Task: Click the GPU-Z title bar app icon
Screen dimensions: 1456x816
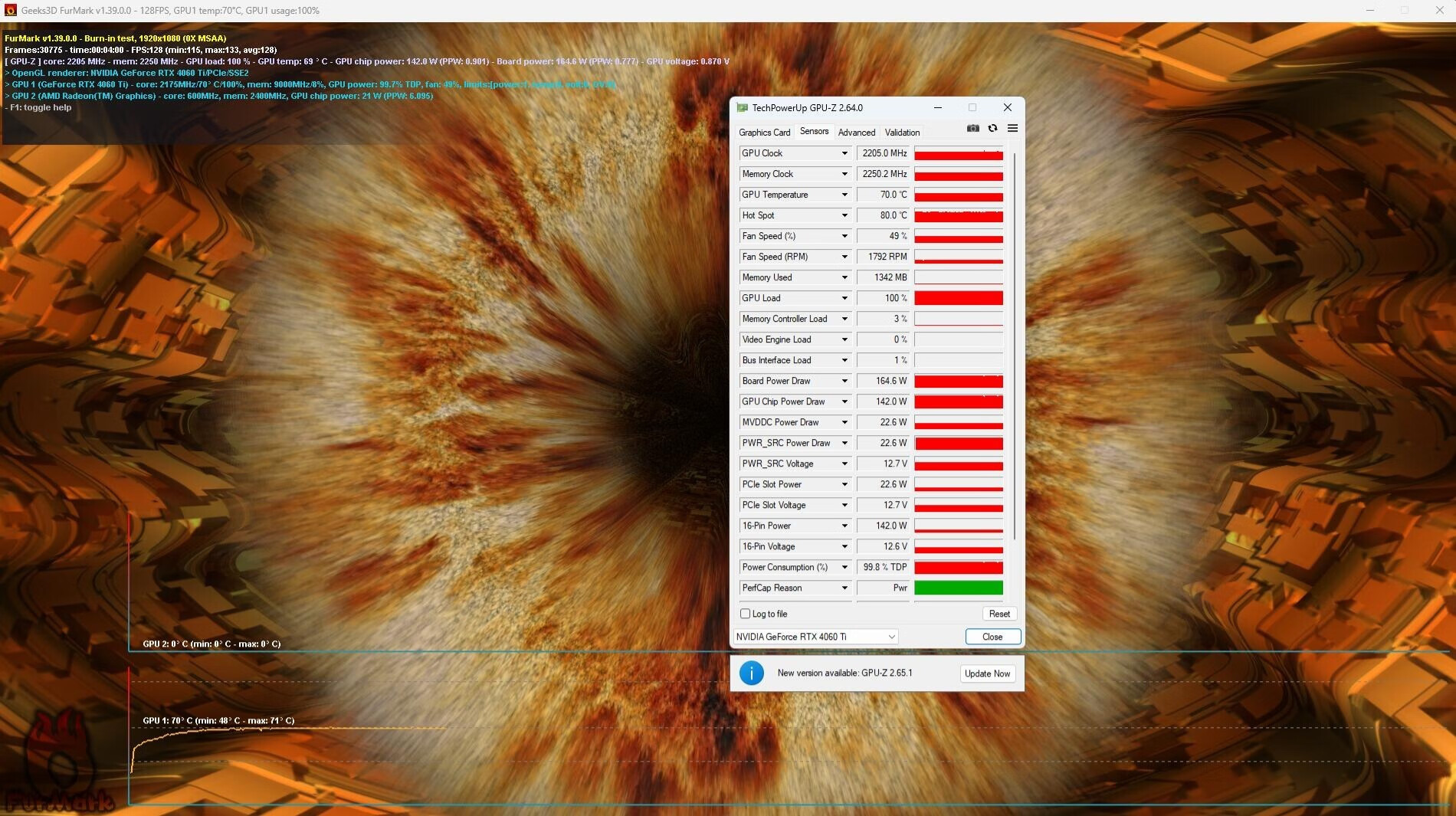Action: (x=742, y=108)
